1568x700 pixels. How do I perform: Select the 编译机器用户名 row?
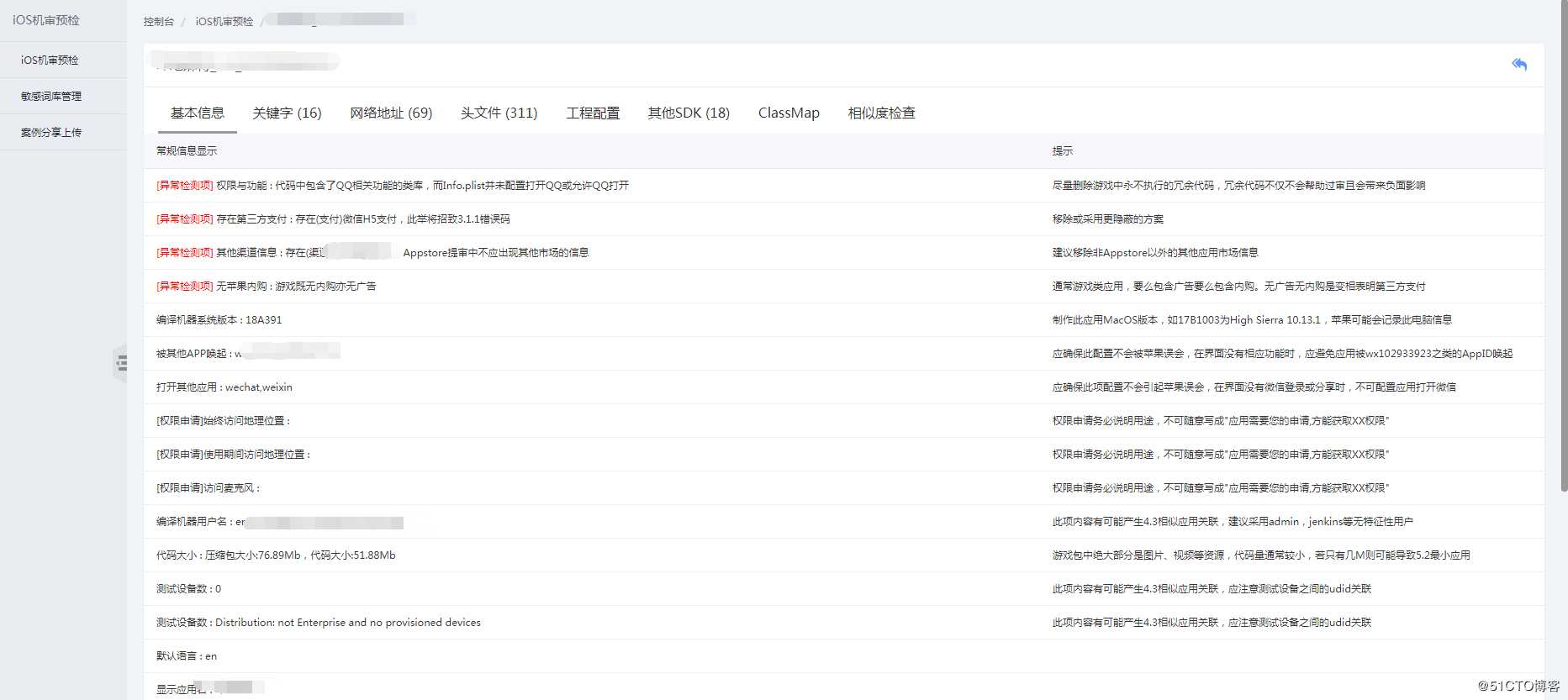point(843,521)
